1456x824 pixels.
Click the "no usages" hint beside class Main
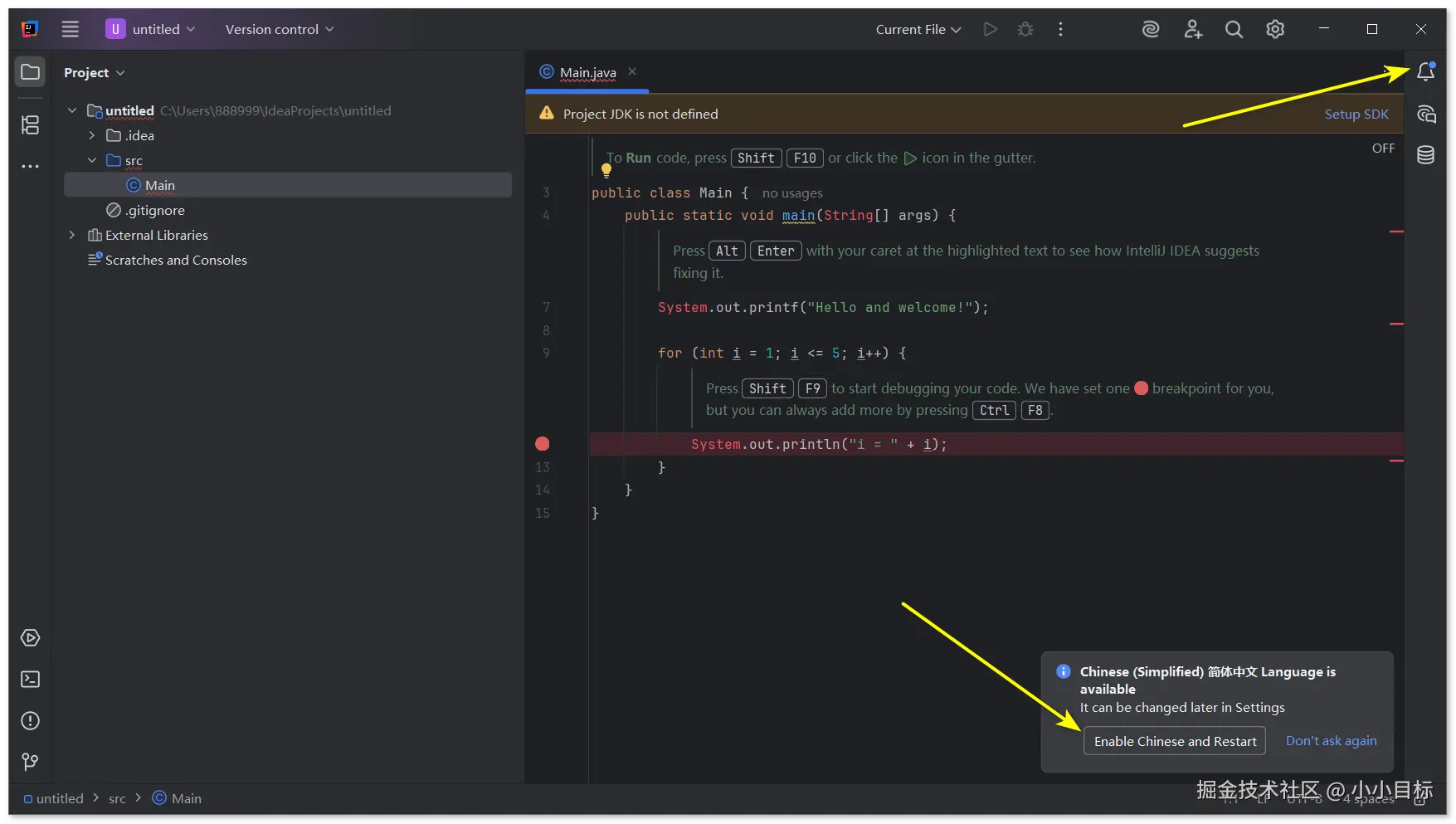coord(792,193)
